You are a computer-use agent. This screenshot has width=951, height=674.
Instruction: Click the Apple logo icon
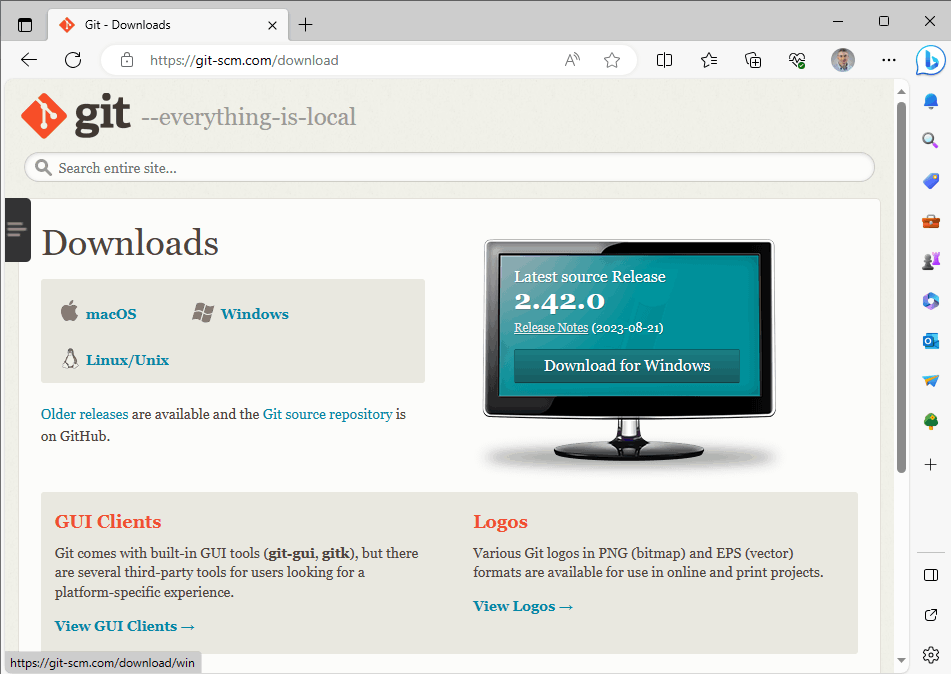(x=69, y=311)
